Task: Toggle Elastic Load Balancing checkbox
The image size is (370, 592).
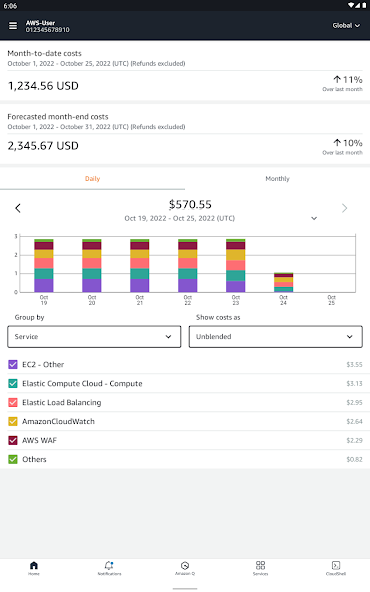Action: (13, 402)
